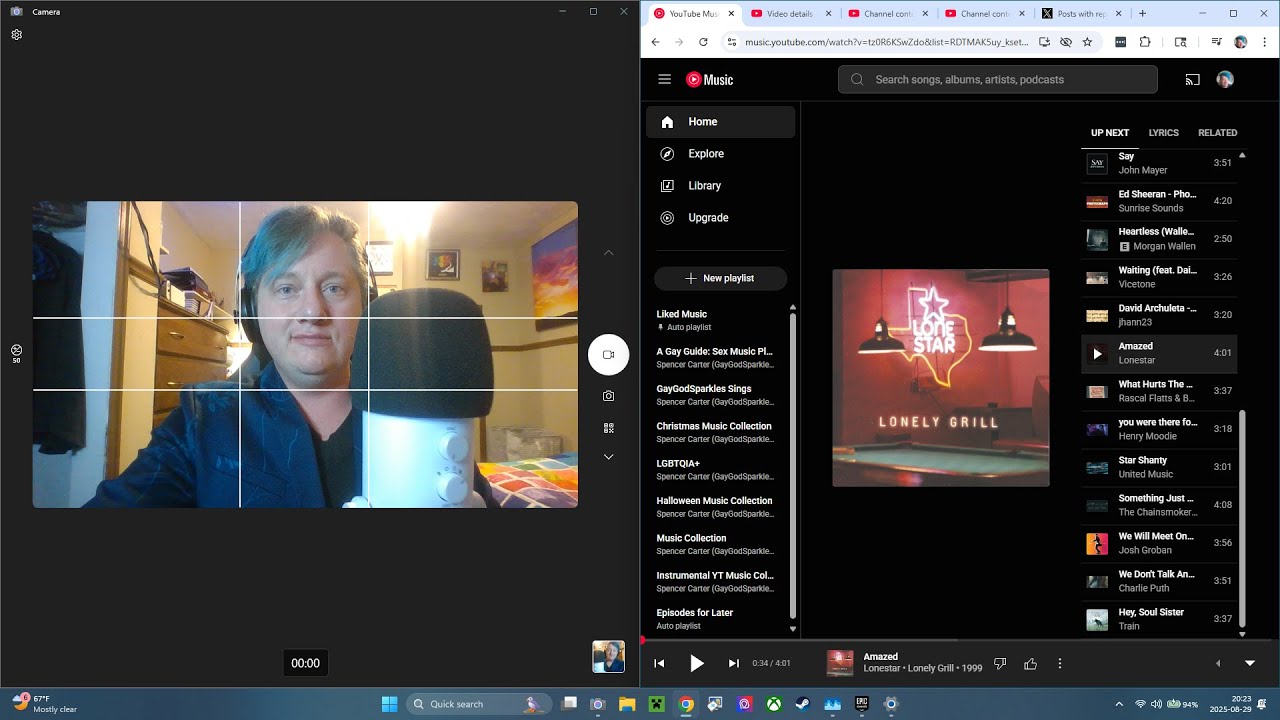1280x720 pixels.
Task: Start video recording in Camera
Action: [x=608, y=355]
